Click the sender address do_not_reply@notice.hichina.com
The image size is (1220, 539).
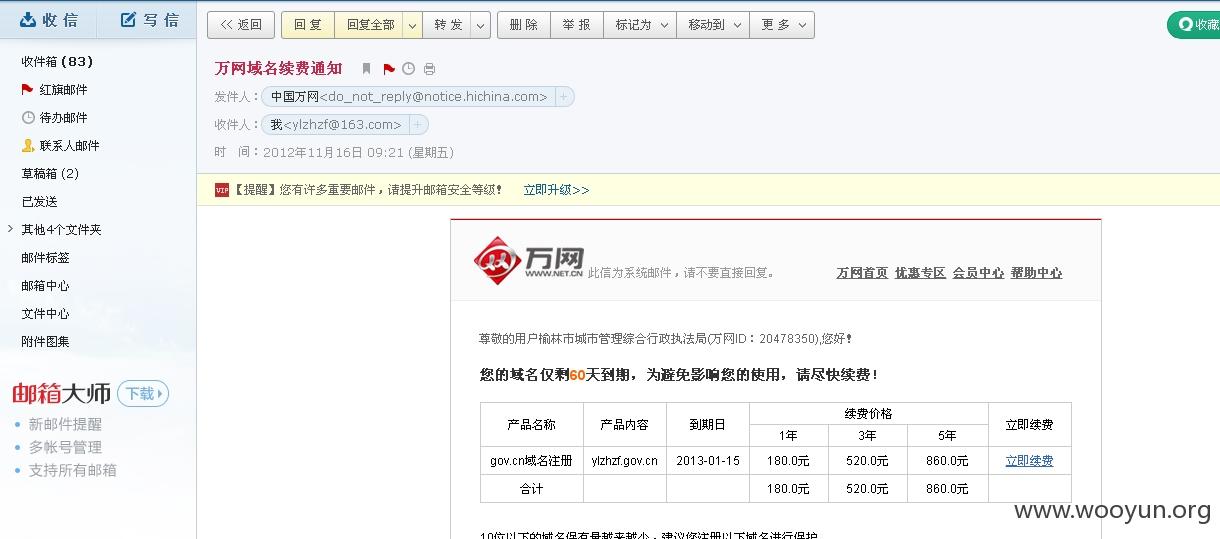pos(434,97)
